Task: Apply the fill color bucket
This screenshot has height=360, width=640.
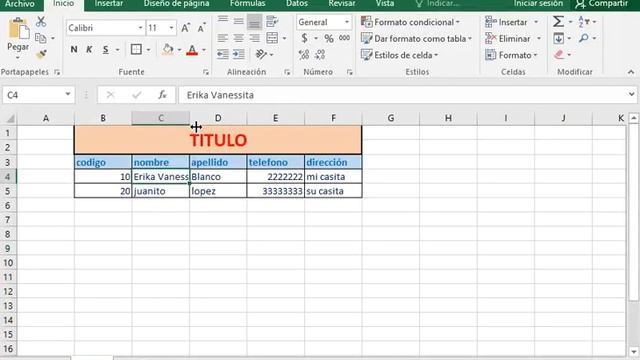Action: pos(167,49)
